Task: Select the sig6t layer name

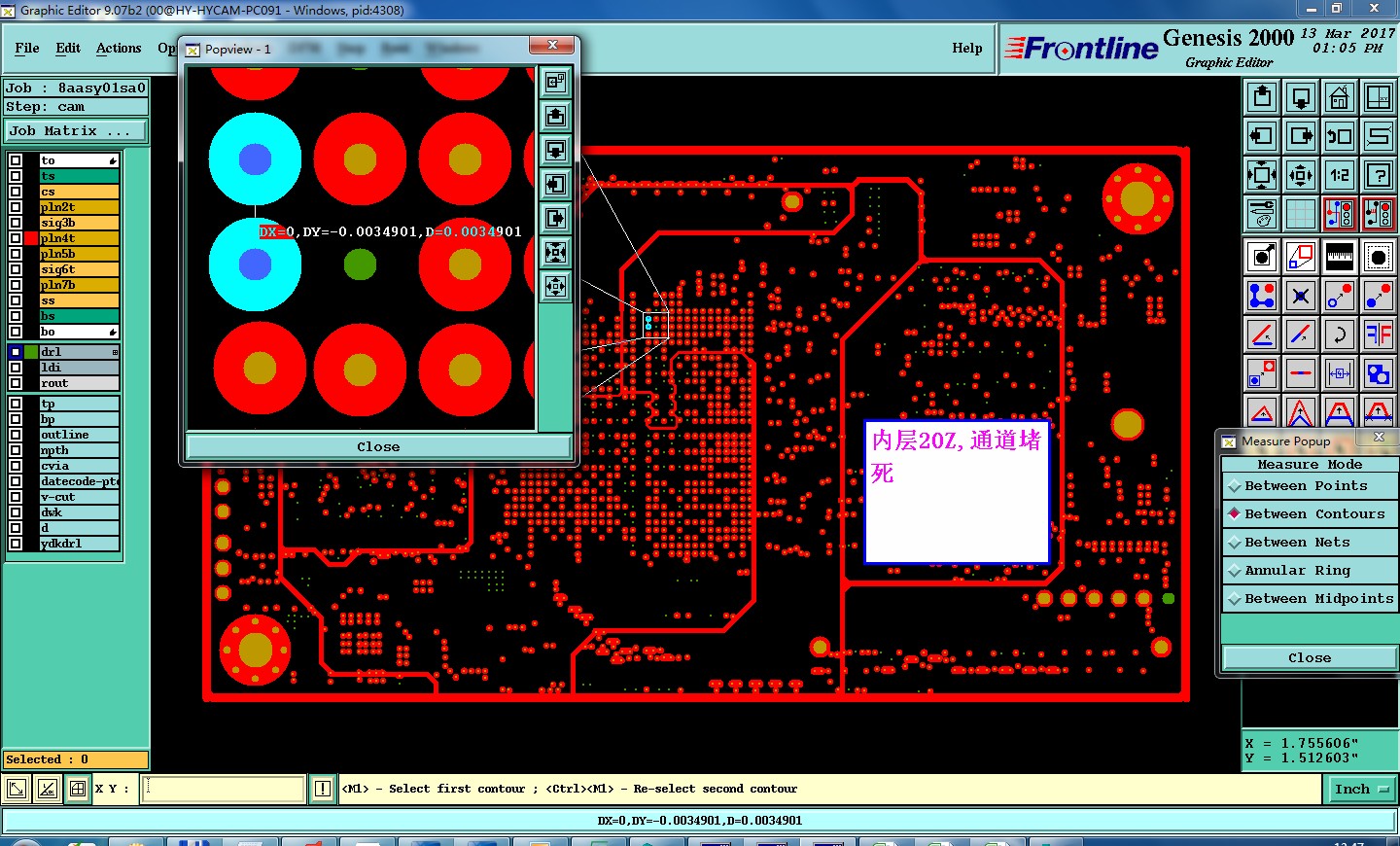Action: click(80, 269)
